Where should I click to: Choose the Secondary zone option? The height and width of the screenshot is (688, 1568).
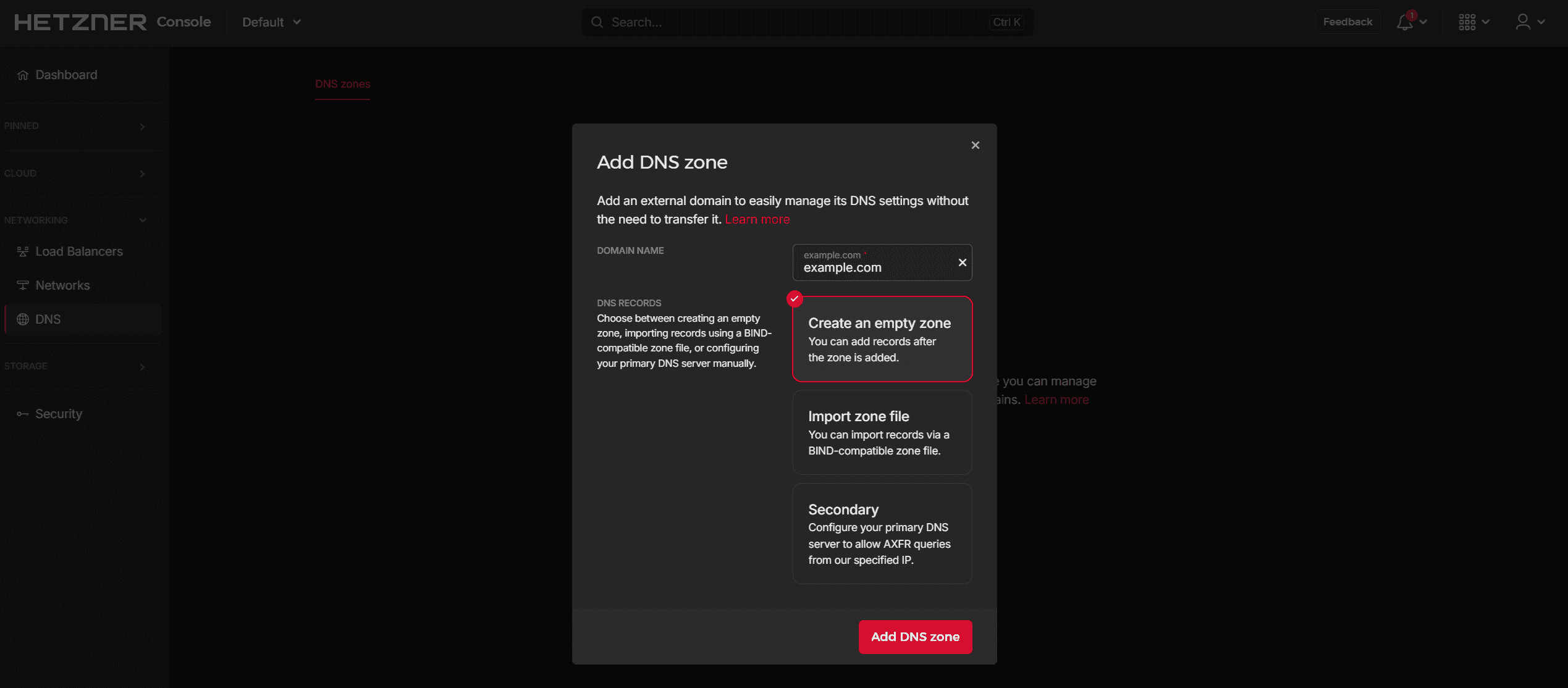coord(882,534)
